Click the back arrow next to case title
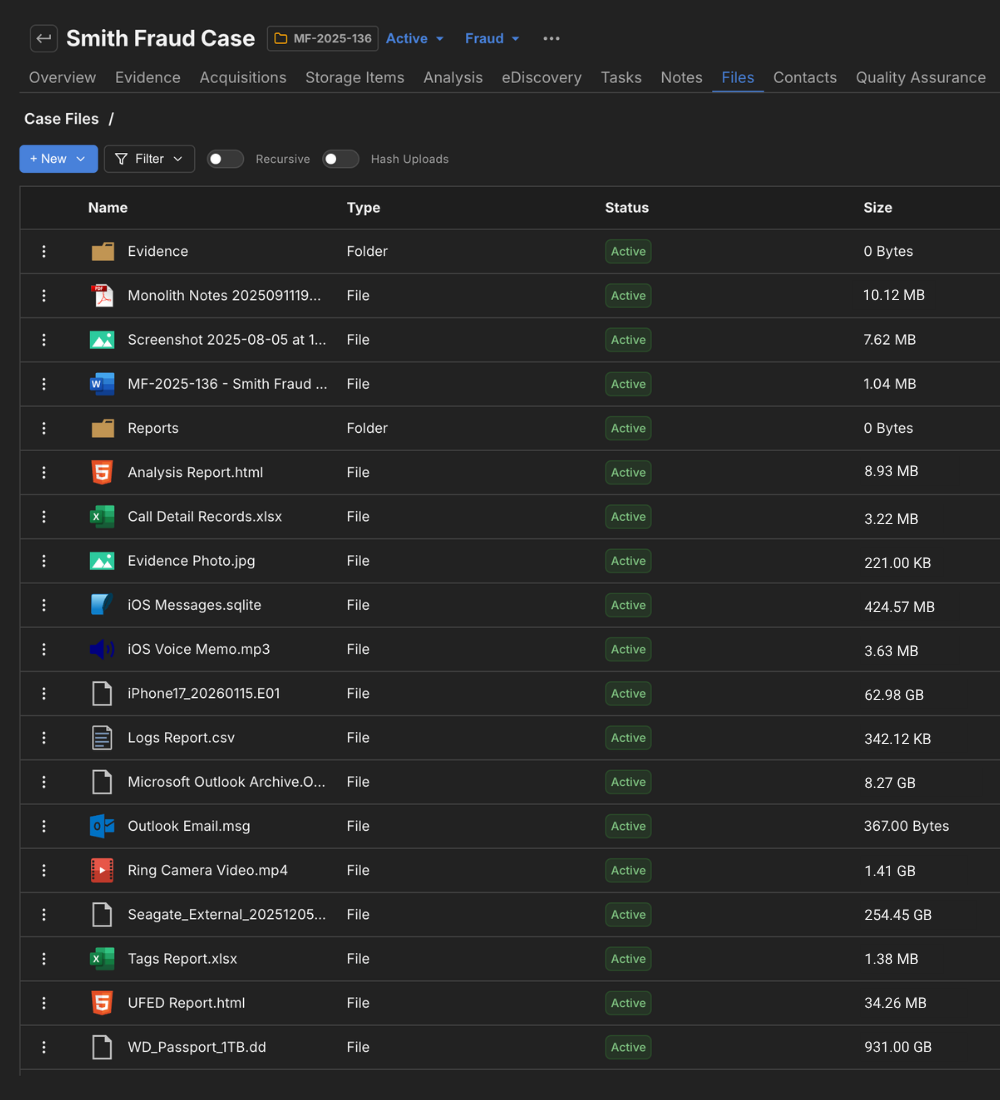Image resolution: width=1000 pixels, height=1100 pixels. click(43, 38)
